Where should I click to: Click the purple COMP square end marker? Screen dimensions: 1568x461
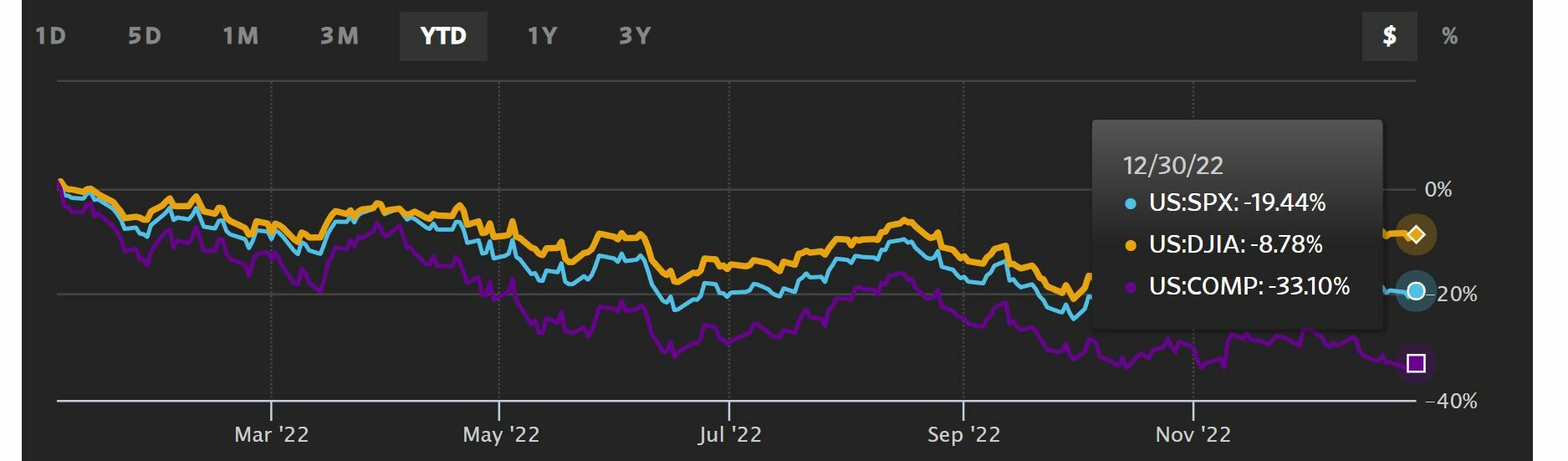point(1416,363)
